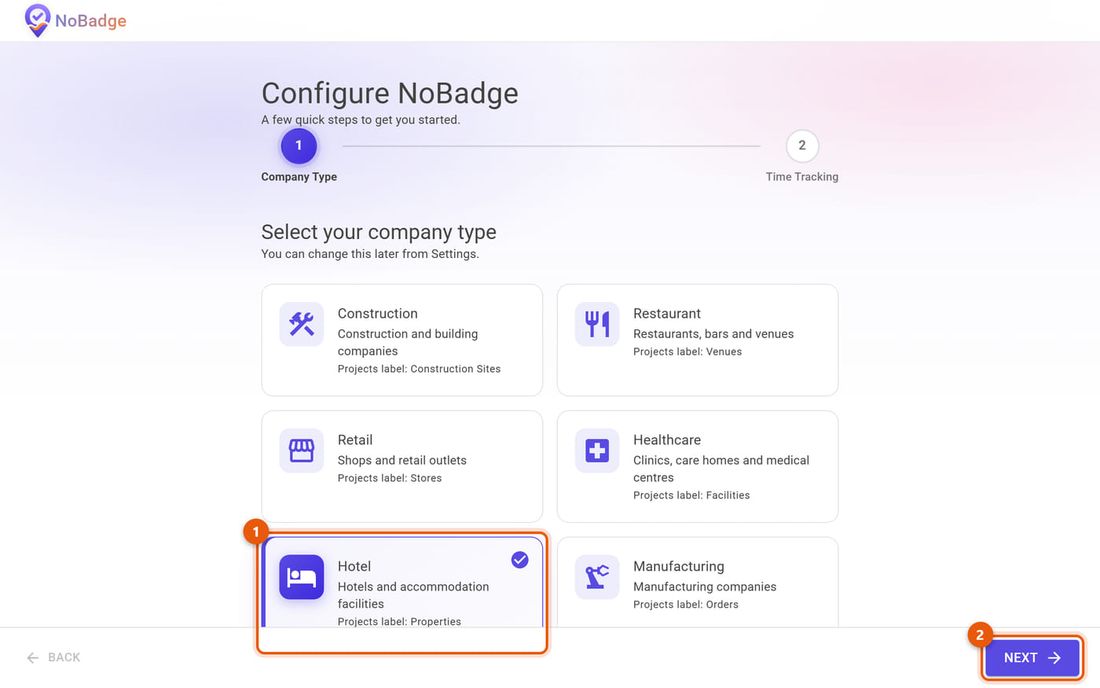Select the Healthcare company type heading
This screenshot has width=1100, height=688.
point(666,440)
